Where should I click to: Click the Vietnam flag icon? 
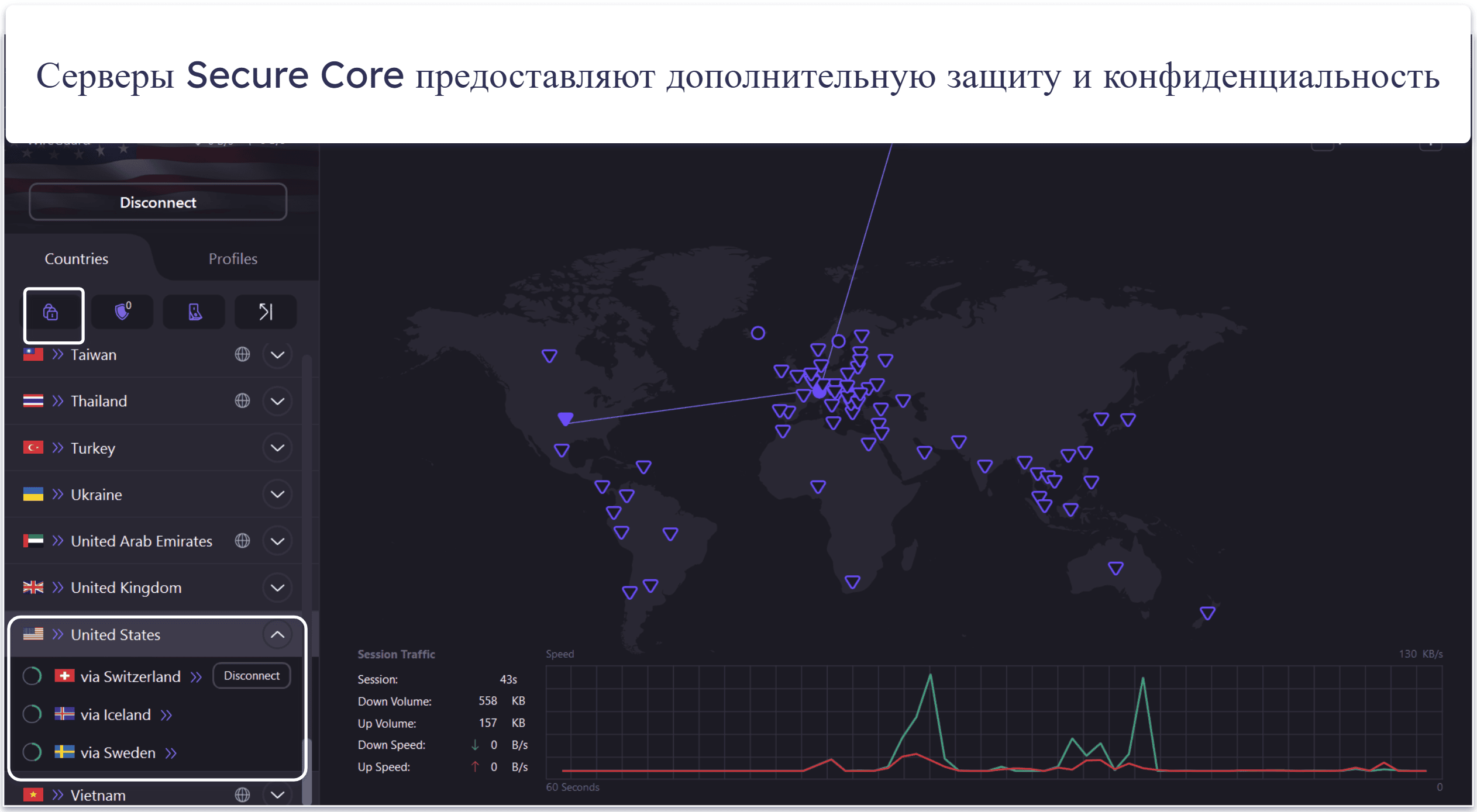tap(33, 794)
